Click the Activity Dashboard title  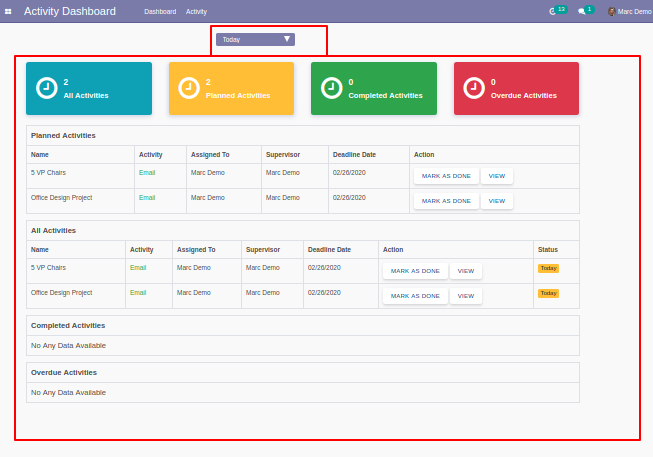70,11
